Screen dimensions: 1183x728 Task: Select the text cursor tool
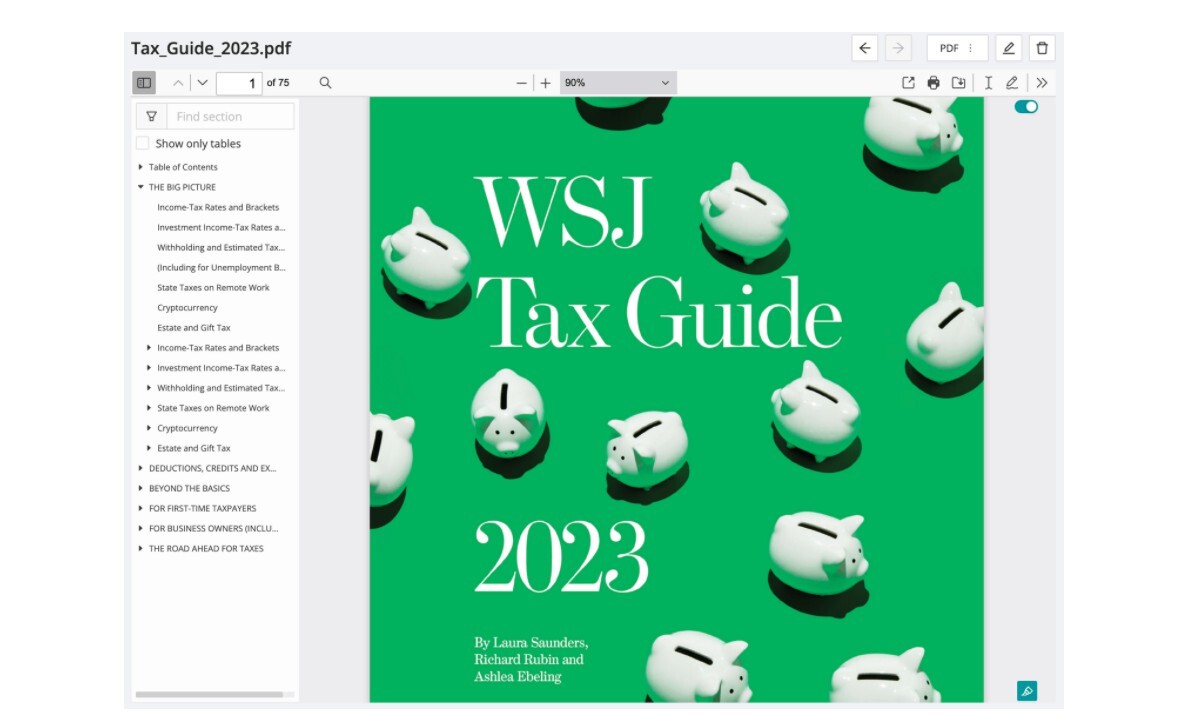[988, 83]
